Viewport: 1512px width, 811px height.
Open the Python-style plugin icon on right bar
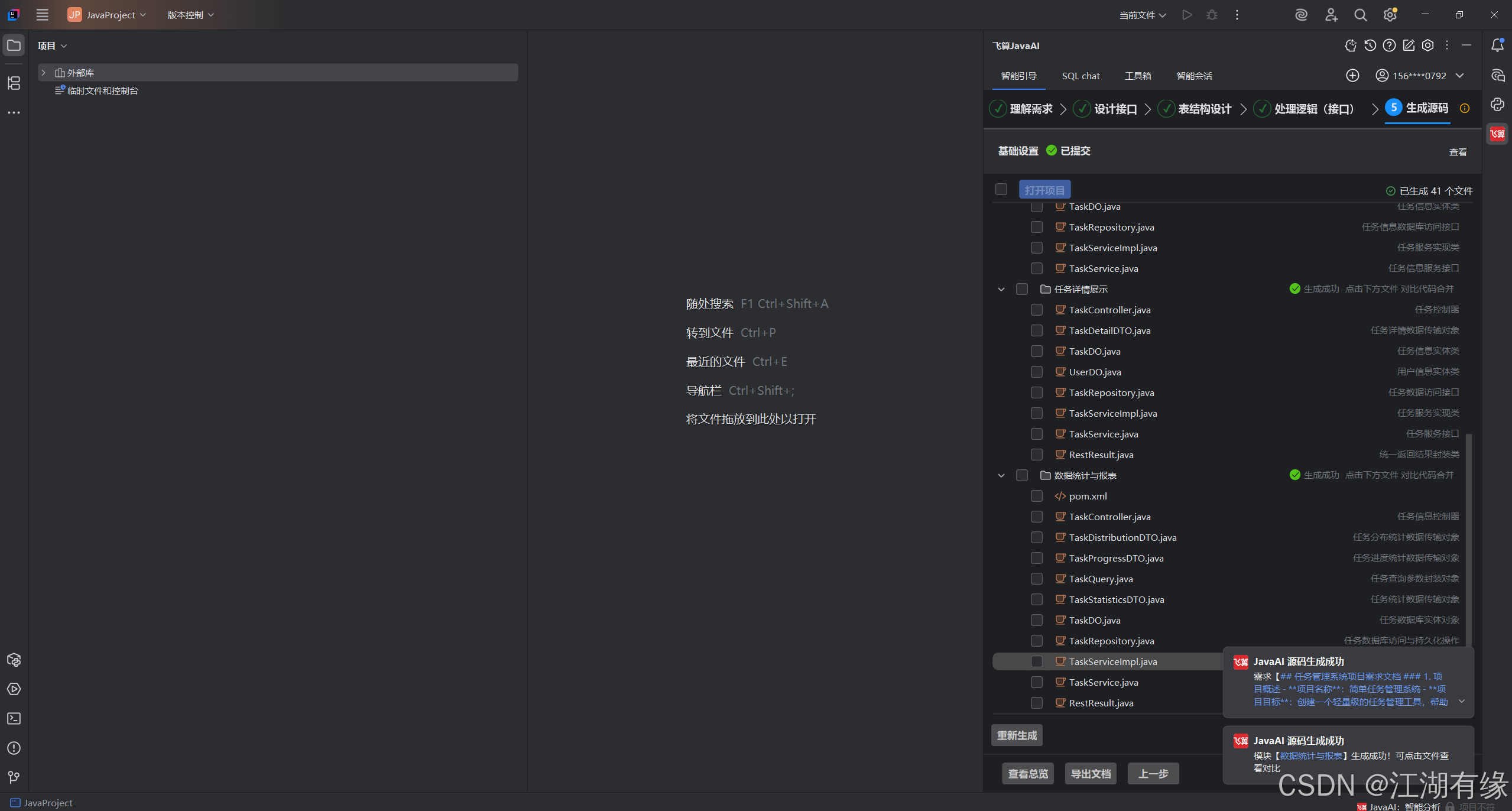1497,105
